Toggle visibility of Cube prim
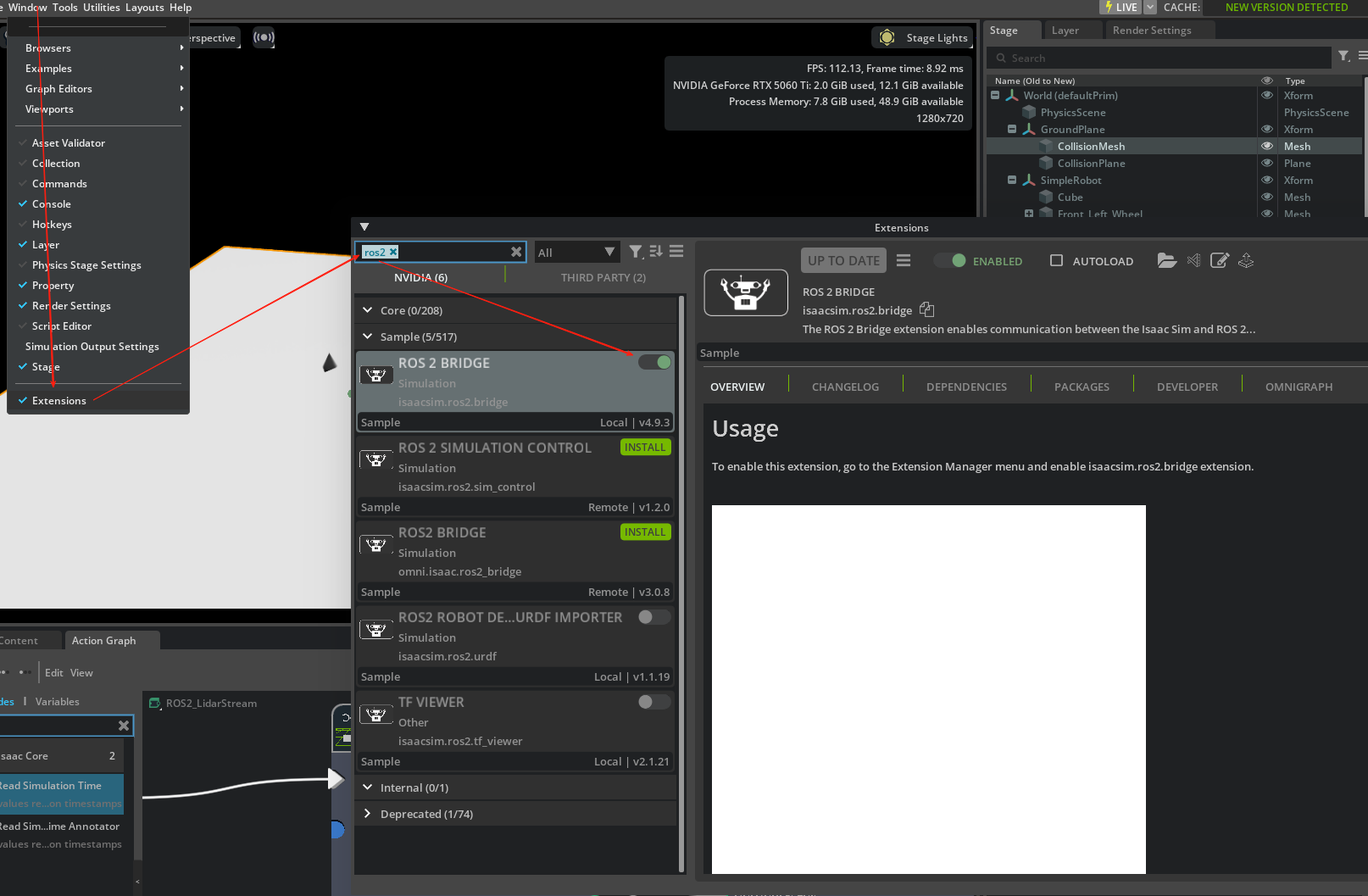Screen dimensions: 1368x896 [1267, 198]
